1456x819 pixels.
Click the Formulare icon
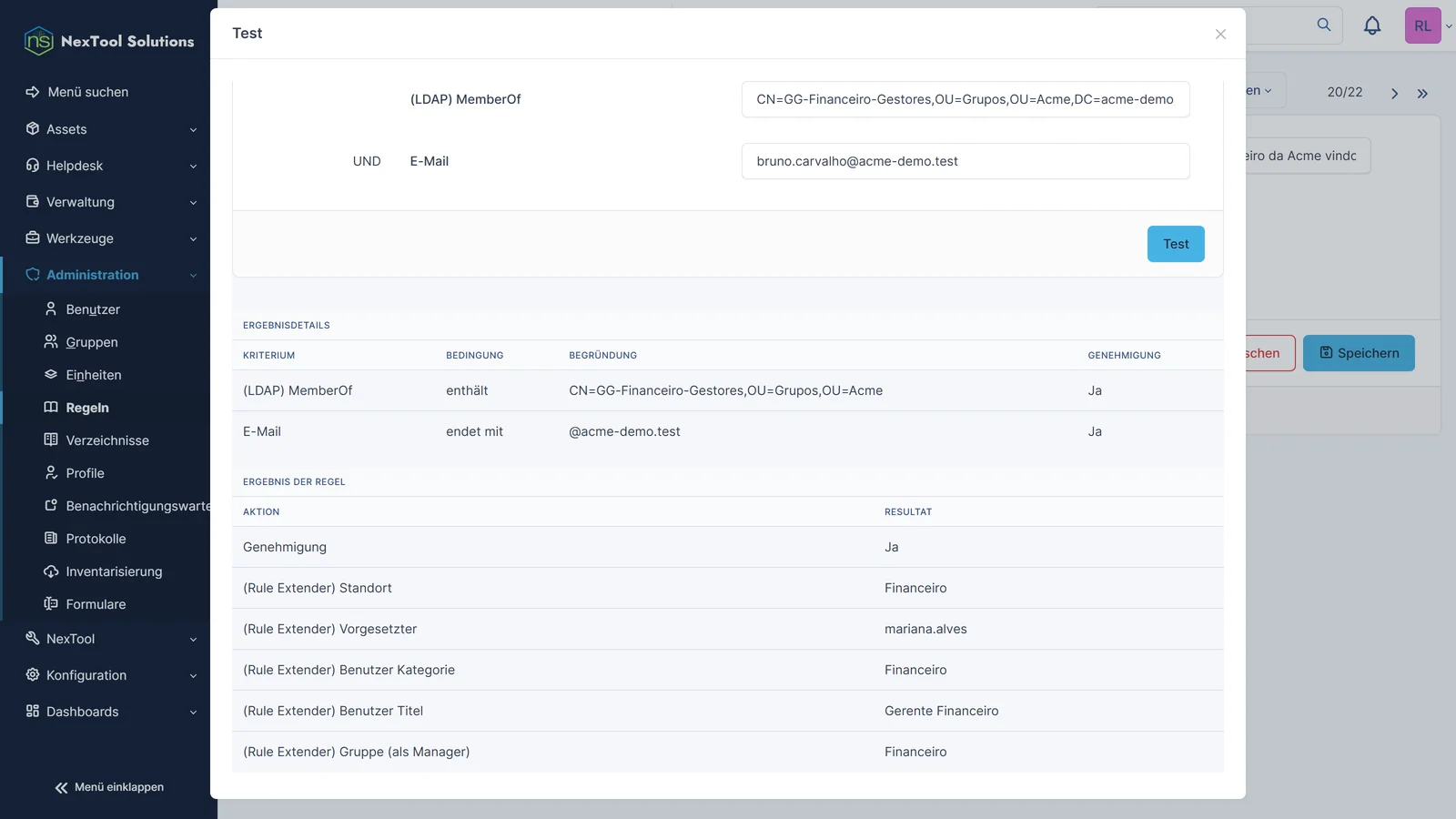click(x=51, y=603)
